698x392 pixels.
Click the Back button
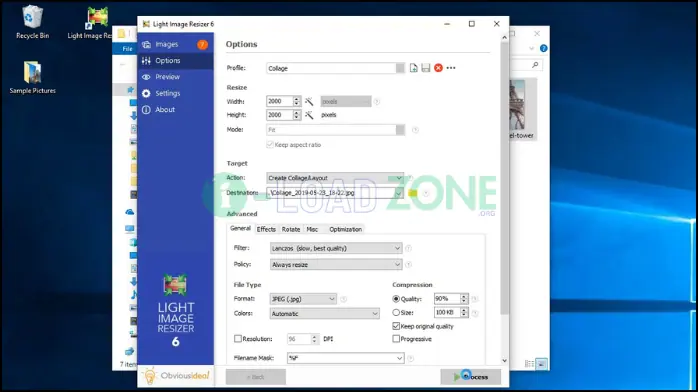(x=256, y=377)
